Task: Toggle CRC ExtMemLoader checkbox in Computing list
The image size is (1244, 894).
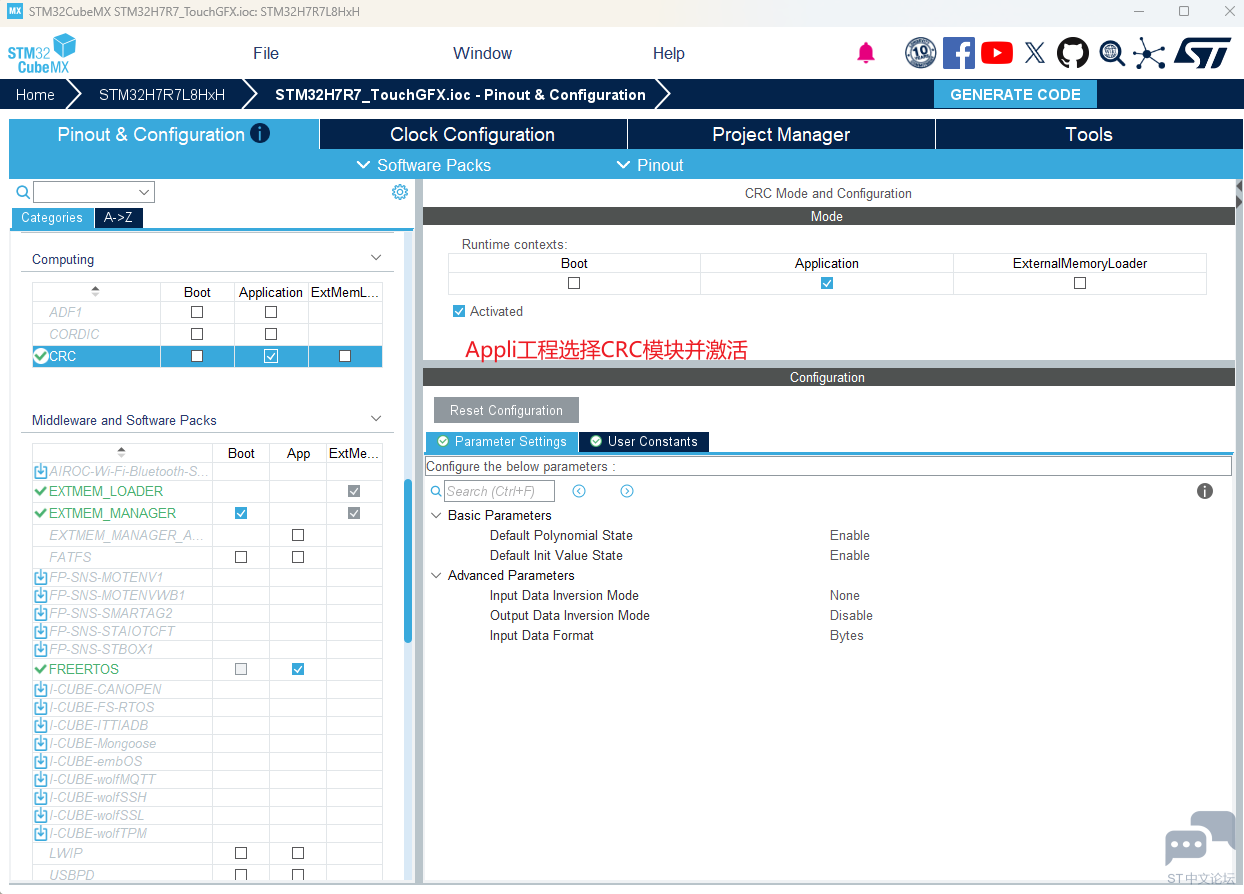Action: coord(345,356)
